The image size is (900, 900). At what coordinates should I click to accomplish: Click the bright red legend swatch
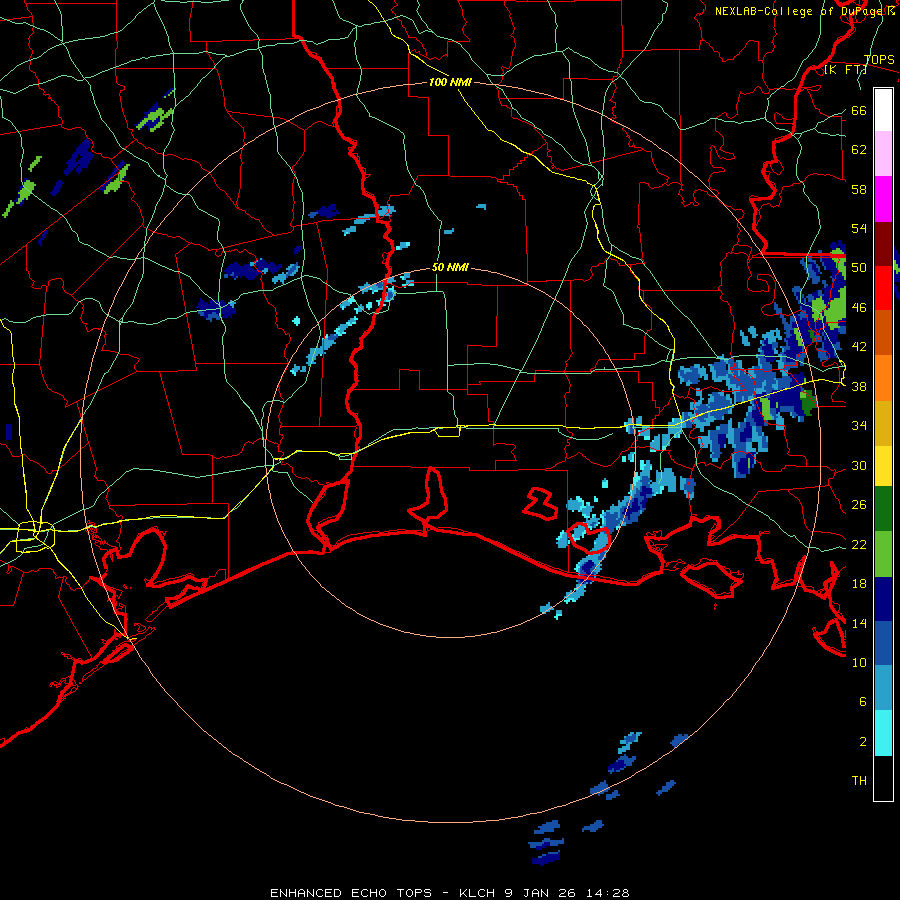[883, 288]
